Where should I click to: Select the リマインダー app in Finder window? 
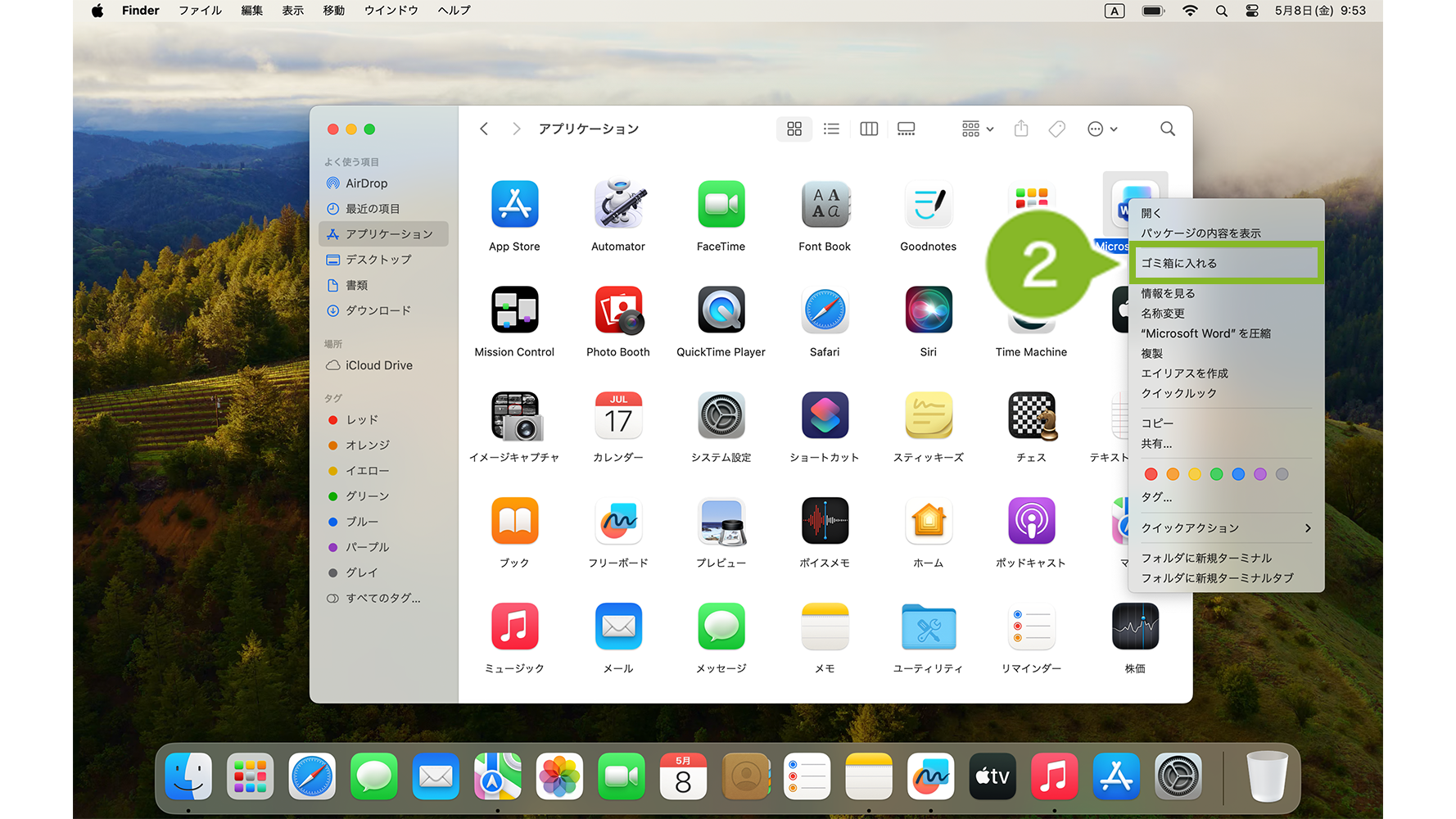tap(1032, 627)
